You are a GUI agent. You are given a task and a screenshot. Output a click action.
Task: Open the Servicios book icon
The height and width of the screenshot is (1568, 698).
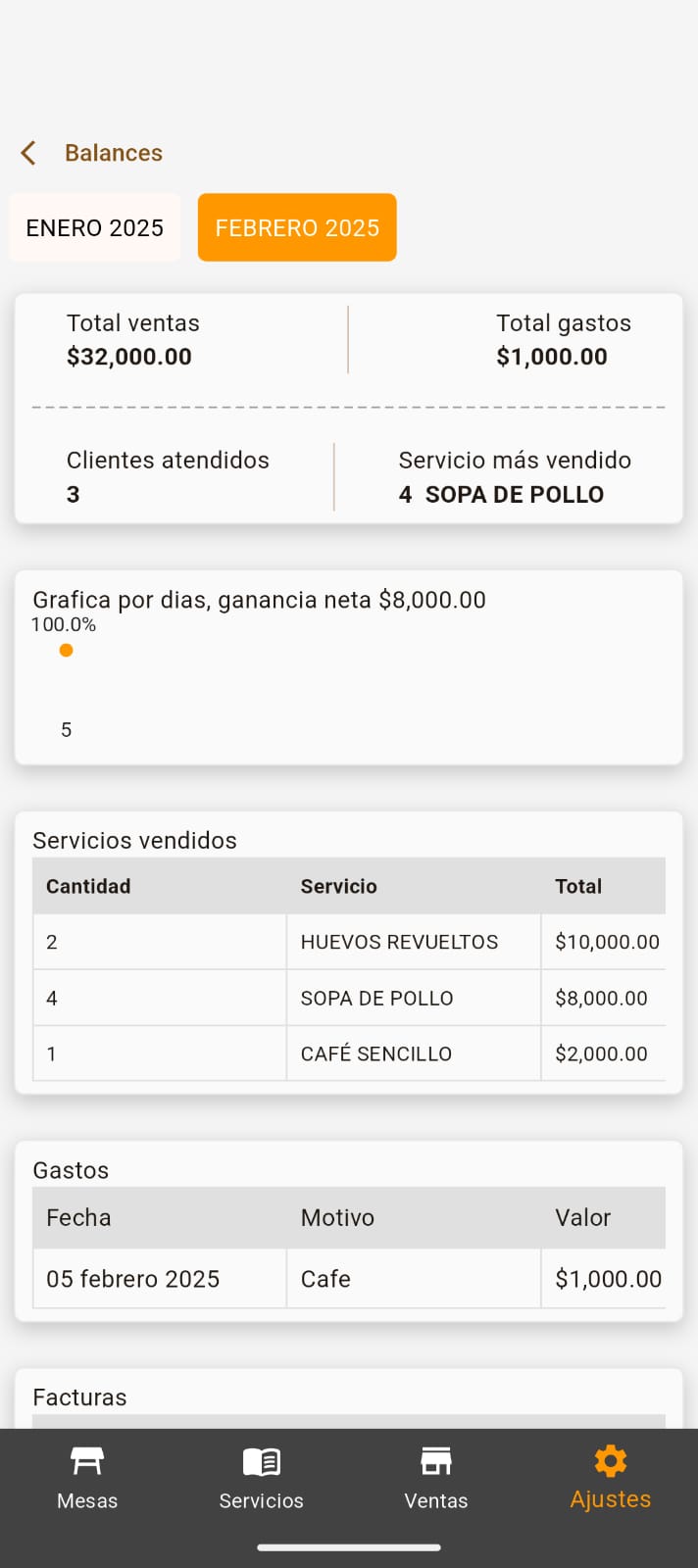pos(261,1461)
